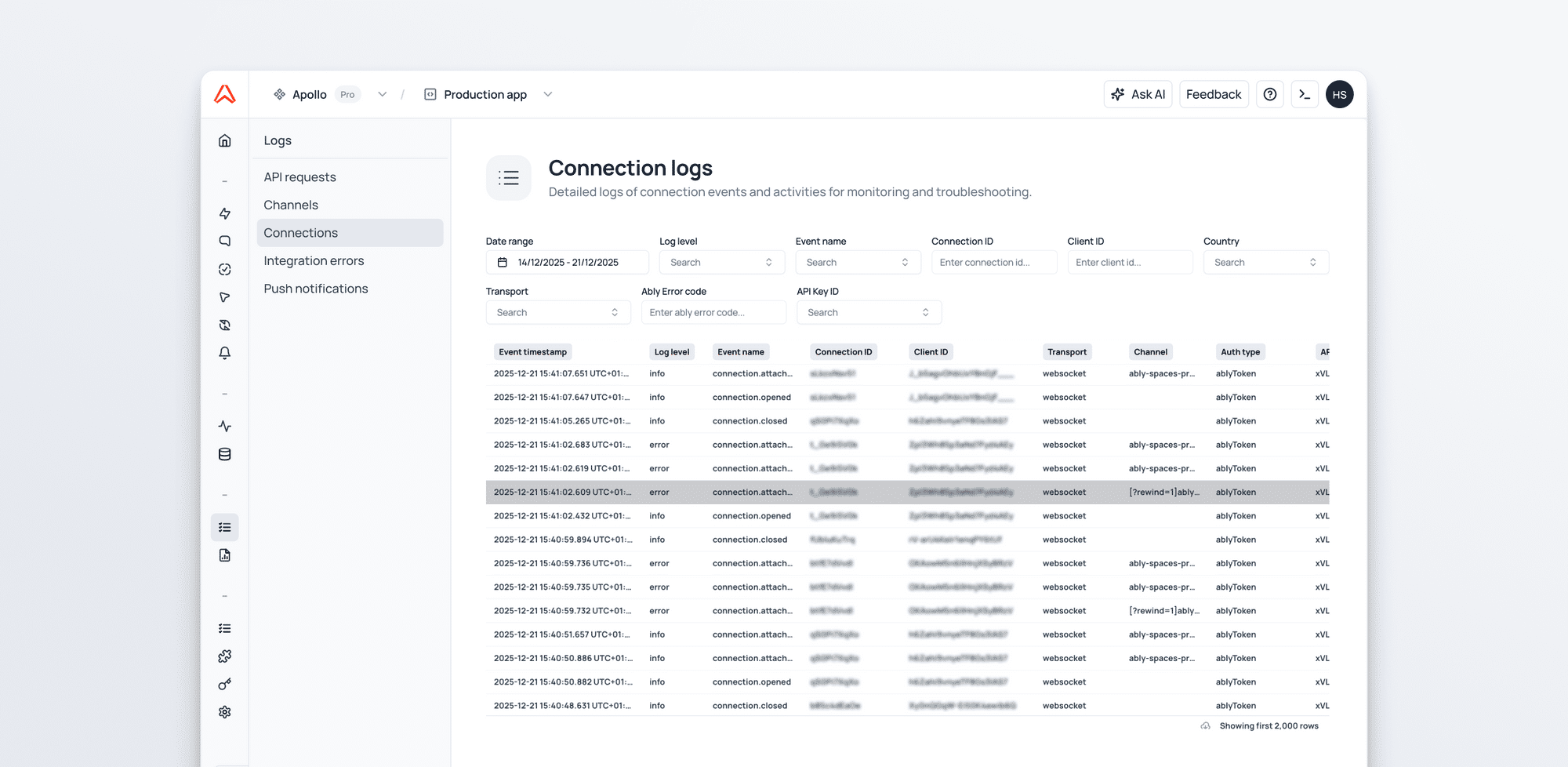Click the integrations puzzle piece icon
The image size is (1568, 767).
coord(225,656)
